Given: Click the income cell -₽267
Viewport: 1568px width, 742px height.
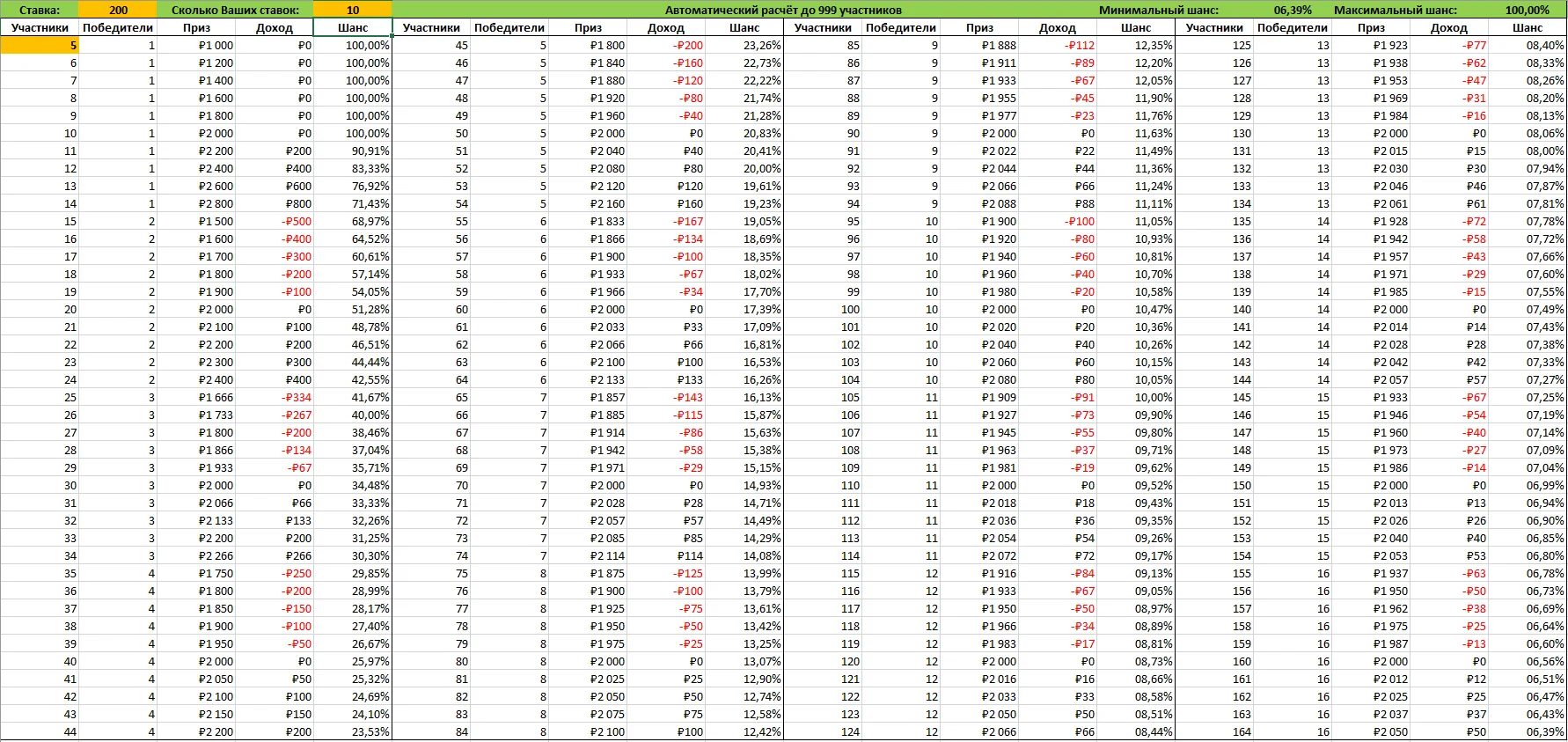Looking at the screenshot, I should pyautogui.click(x=275, y=415).
